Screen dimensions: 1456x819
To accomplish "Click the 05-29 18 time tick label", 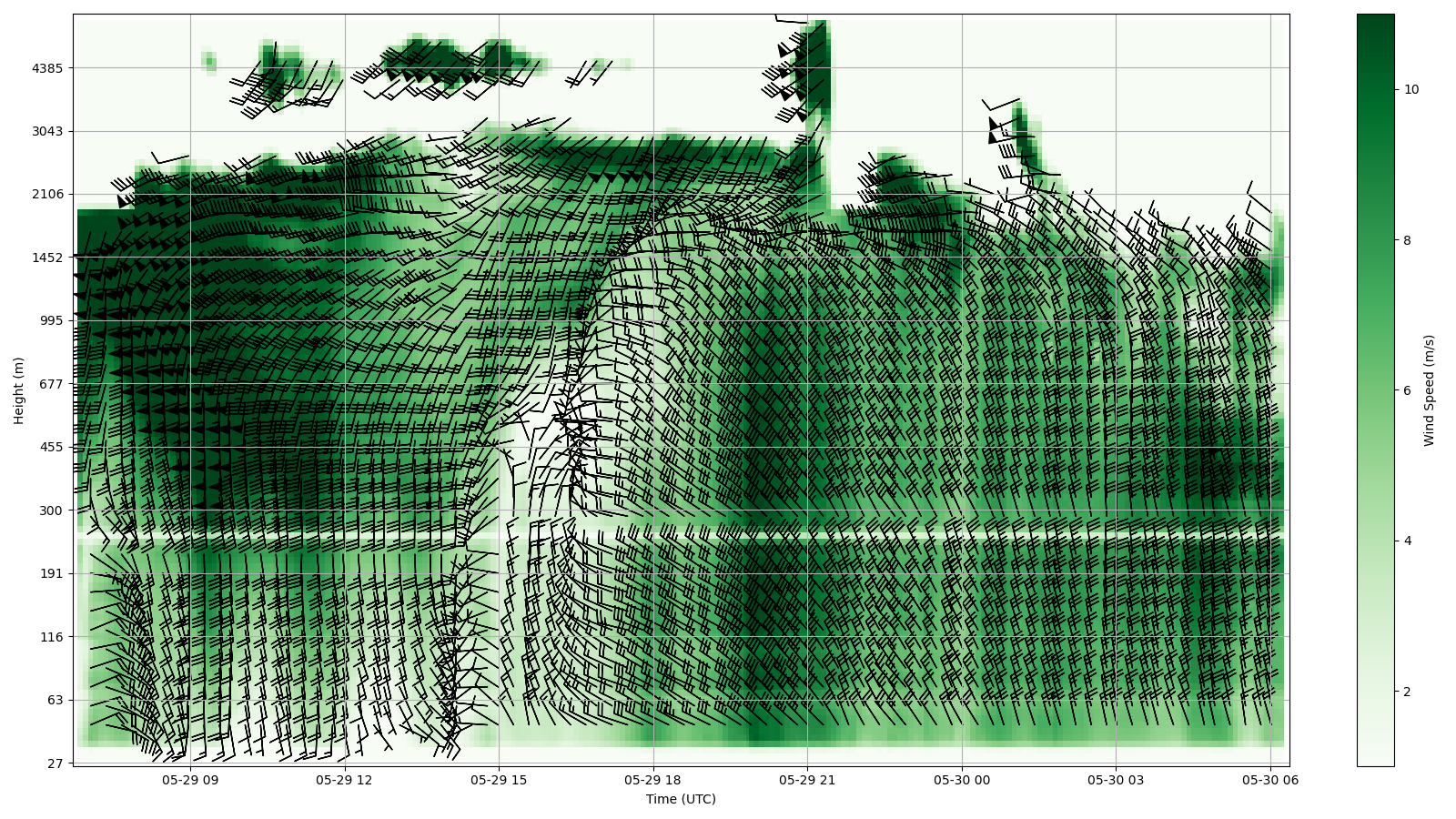I will click(x=652, y=780).
